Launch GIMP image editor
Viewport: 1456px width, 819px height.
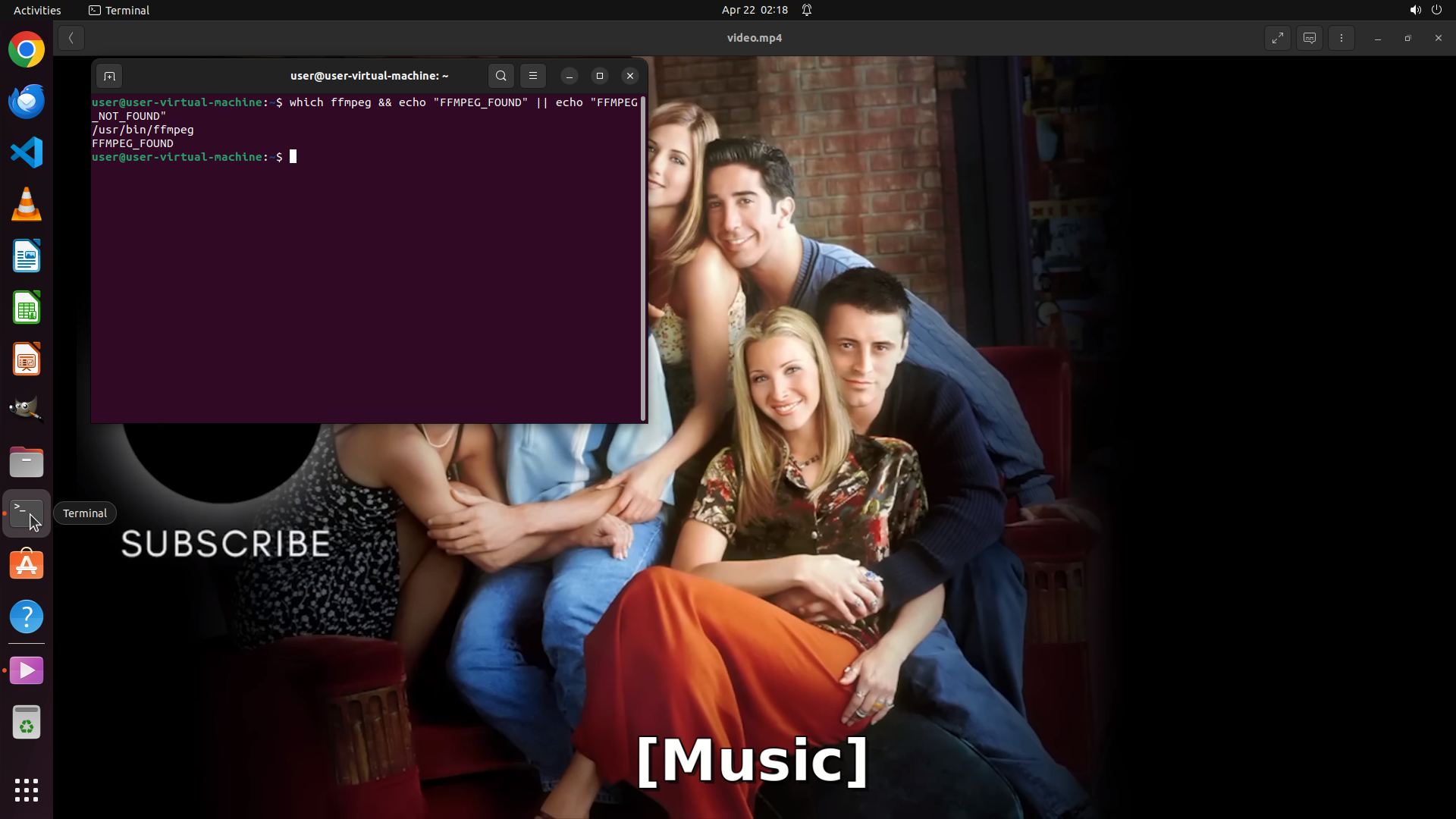[27, 409]
